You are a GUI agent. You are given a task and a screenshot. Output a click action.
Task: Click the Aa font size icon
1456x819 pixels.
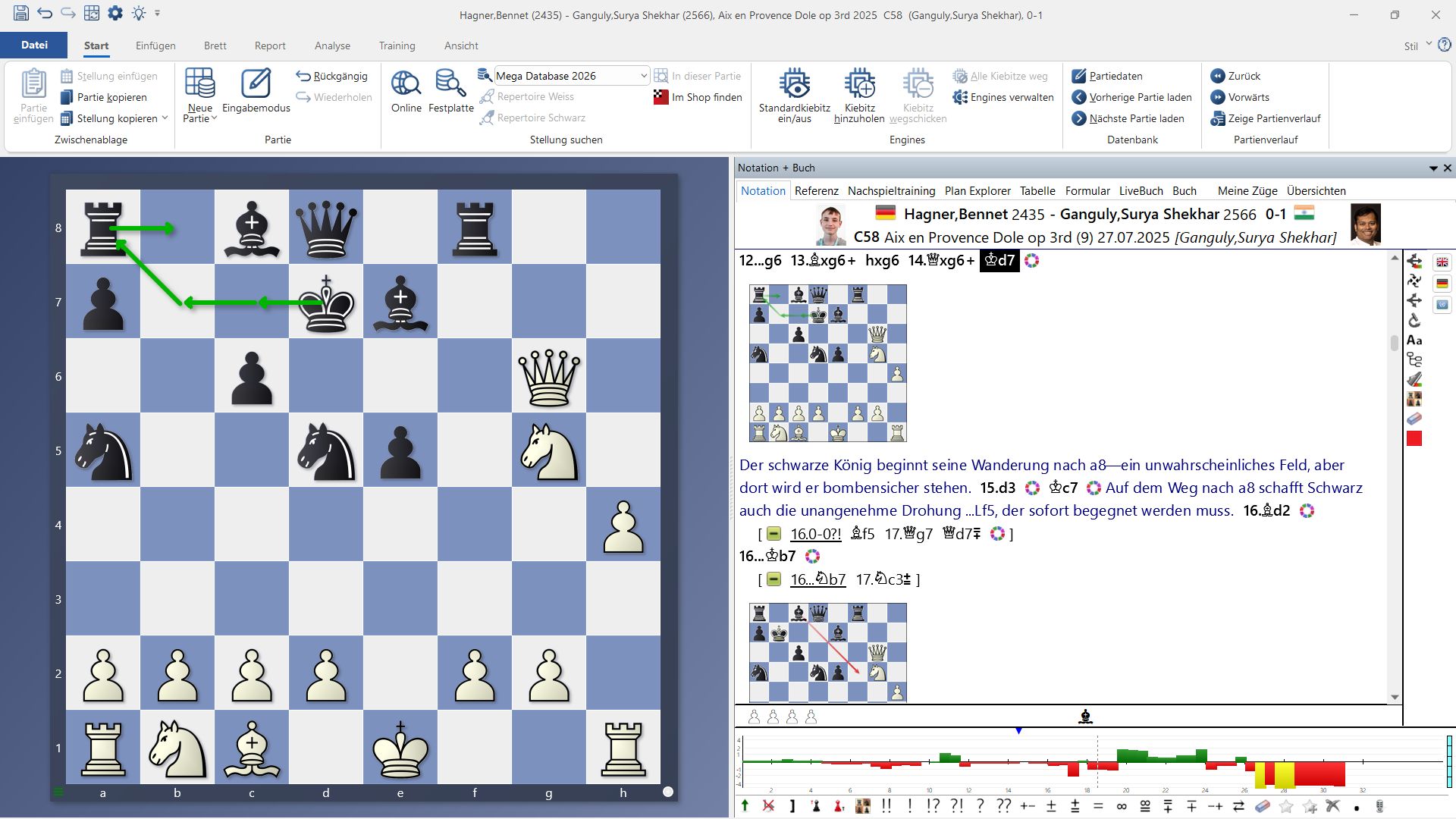click(1414, 340)
